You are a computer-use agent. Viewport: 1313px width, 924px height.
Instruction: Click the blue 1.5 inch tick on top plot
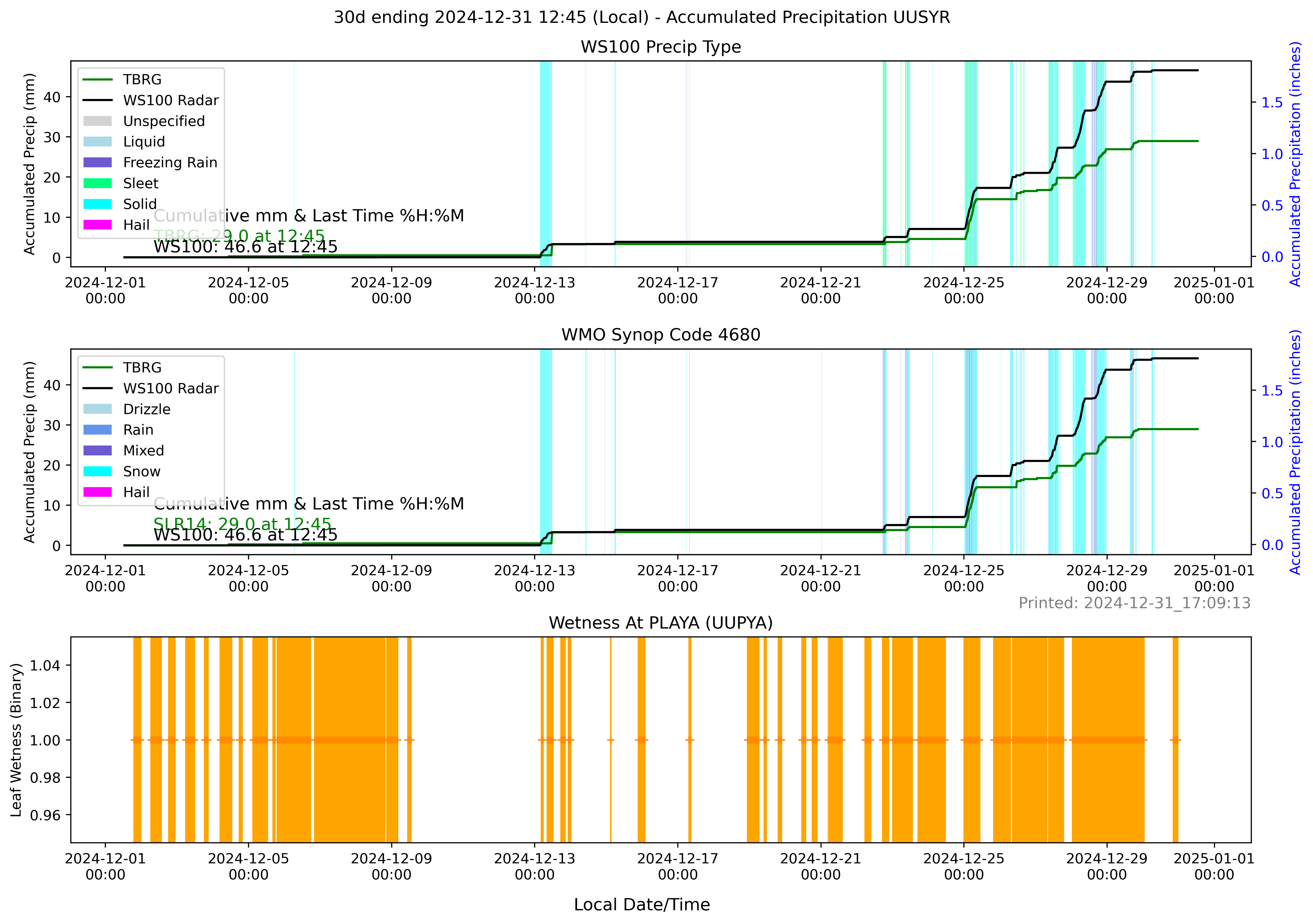point(1272,103)
